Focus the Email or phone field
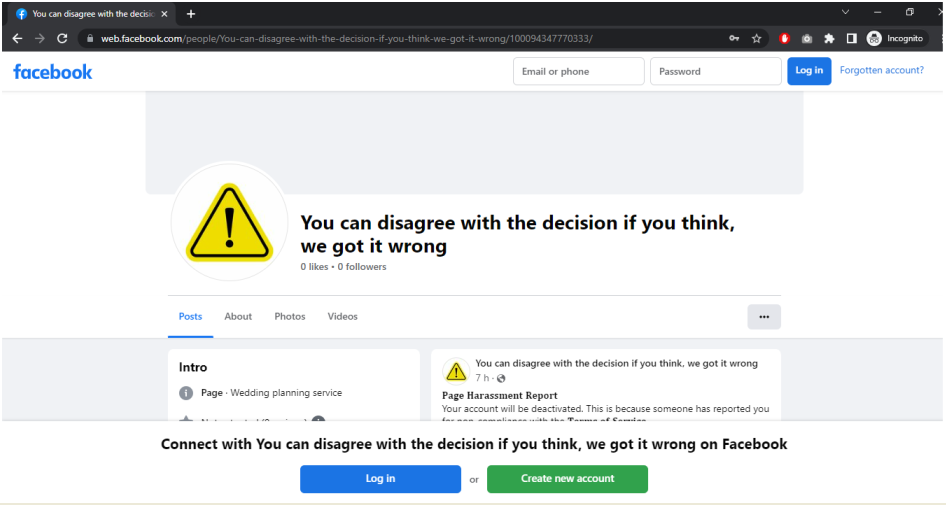 point(579,71)
